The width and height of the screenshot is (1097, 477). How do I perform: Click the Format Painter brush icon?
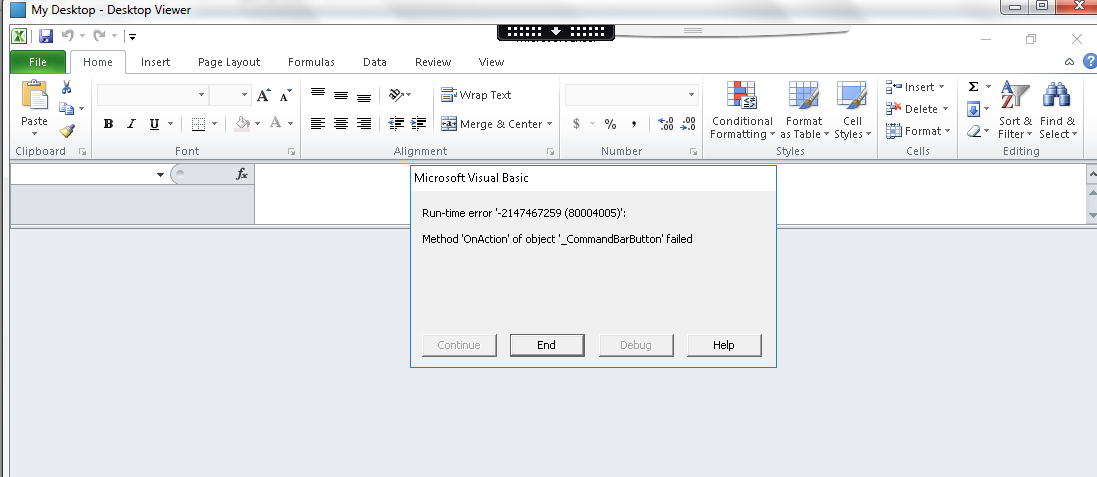pos(67,130)
